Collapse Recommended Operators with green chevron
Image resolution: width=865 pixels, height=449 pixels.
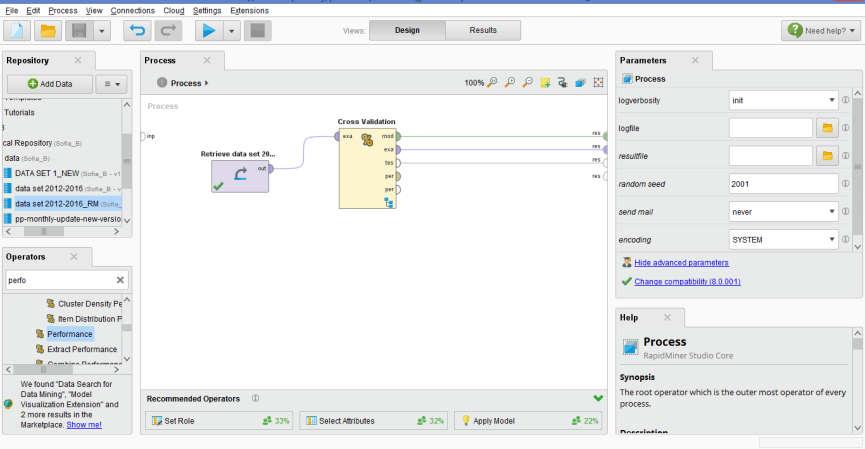pos(598,398)
